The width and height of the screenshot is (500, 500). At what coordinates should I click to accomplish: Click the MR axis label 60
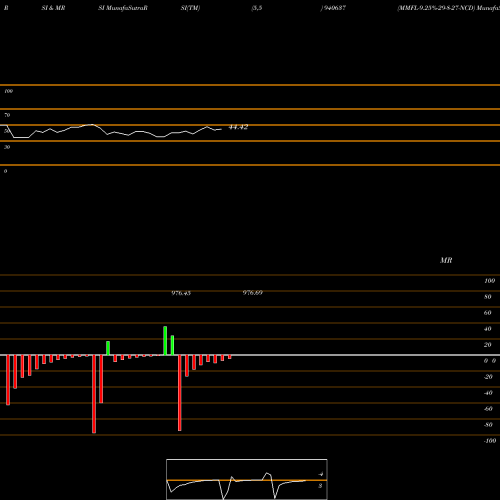(487, 313)
